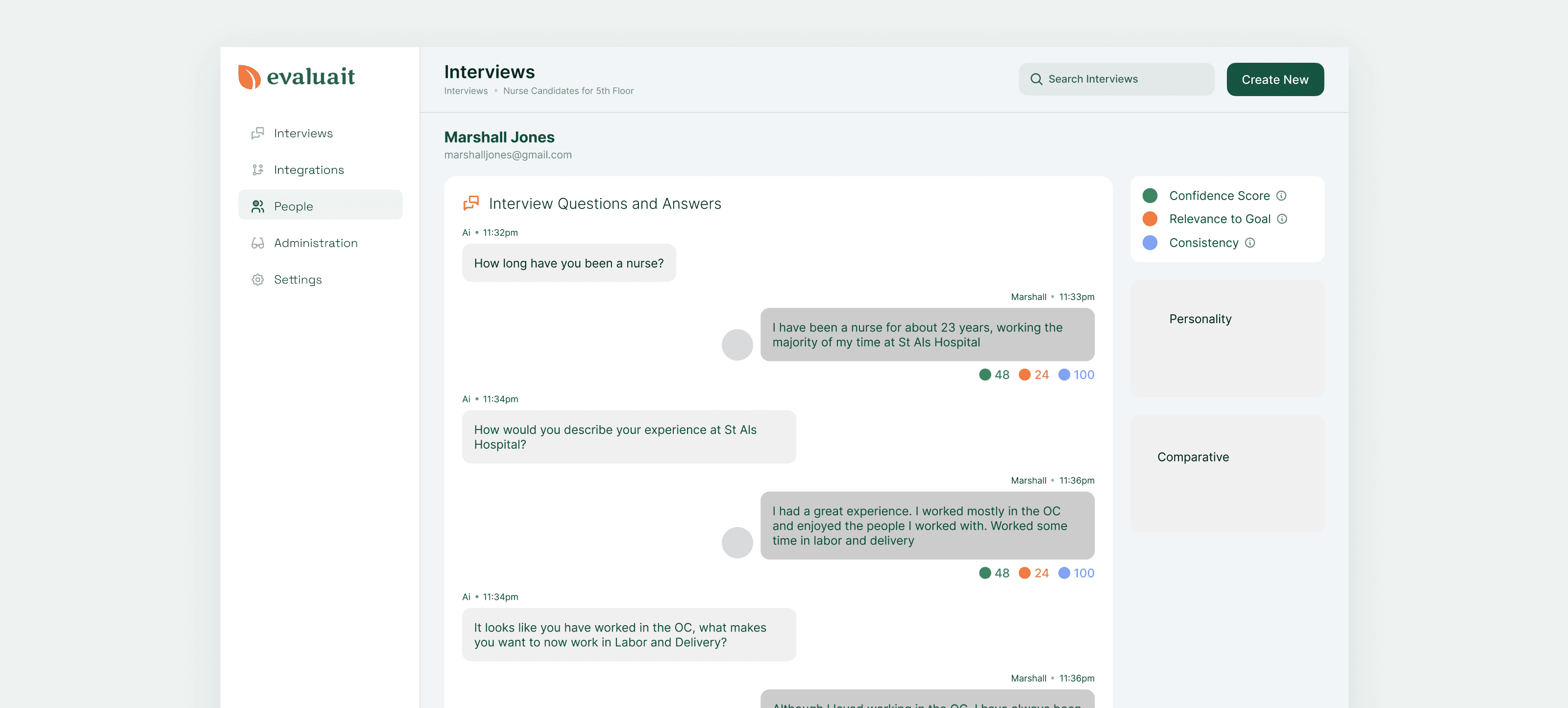Screen dimensions: 1568x708
Task: Open the Administration menu item
Action: click(315, 243)
